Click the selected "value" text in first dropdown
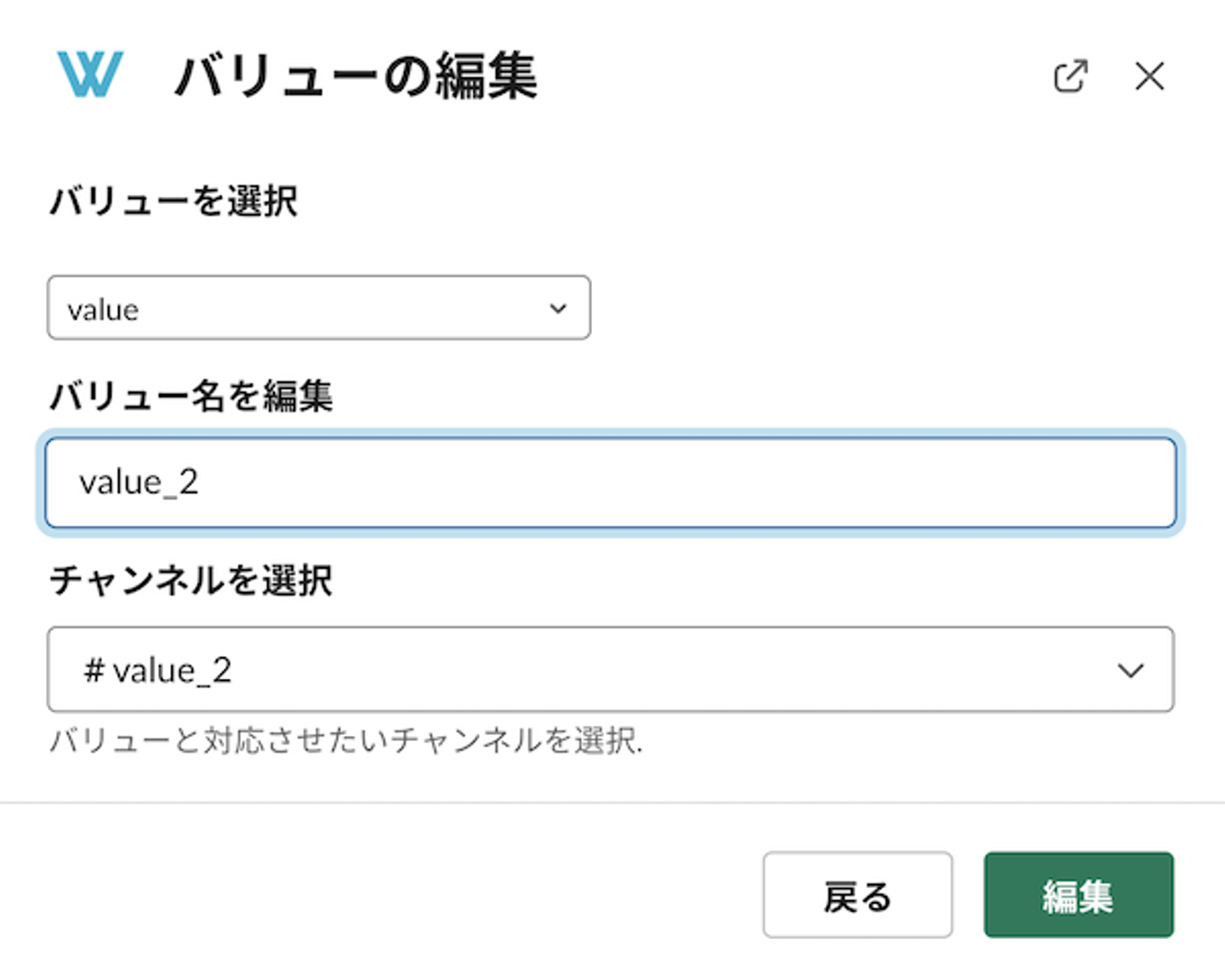The width and height of the screenshot is (1225, 980). 103,310
